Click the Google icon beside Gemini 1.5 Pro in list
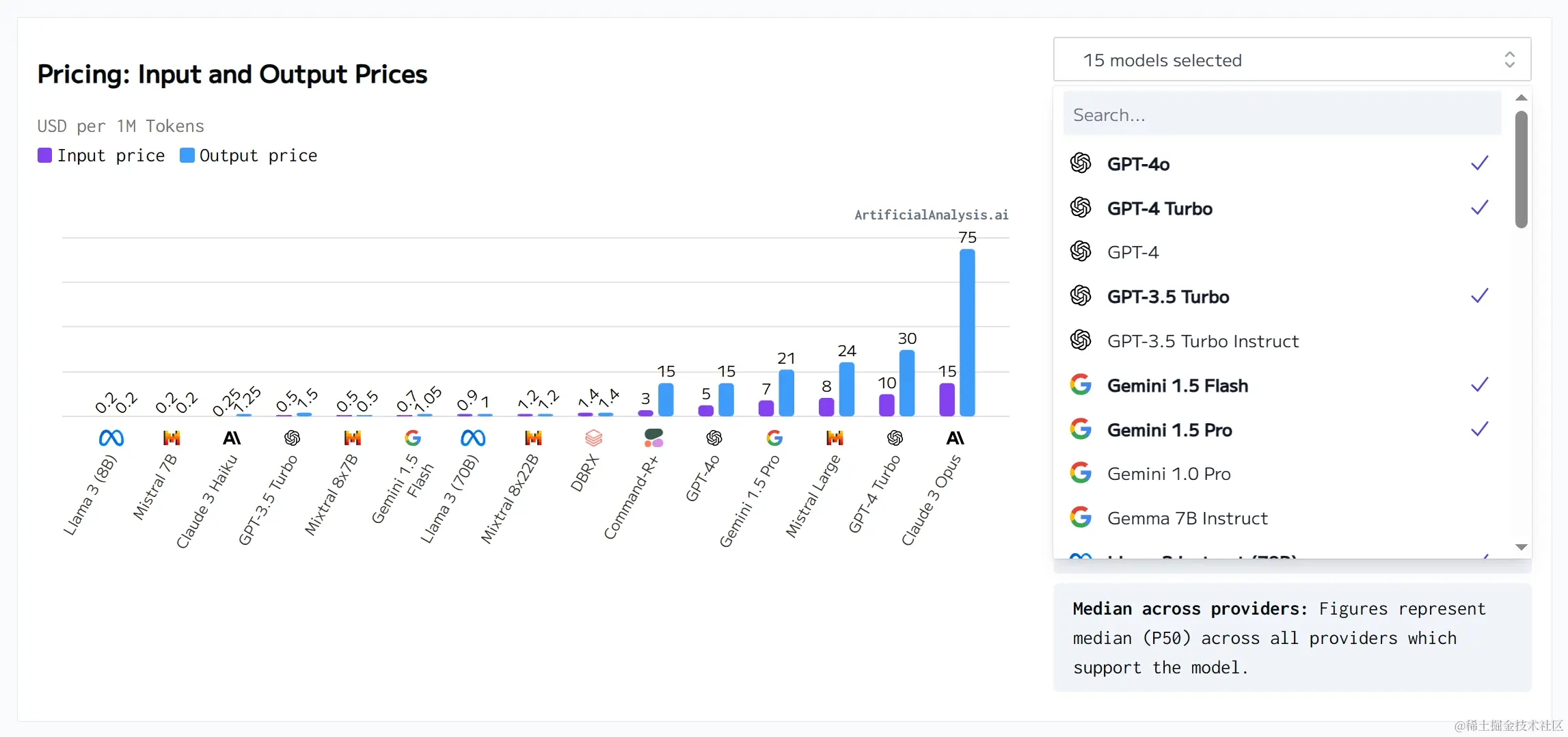Viewport: 1568px width, 737px height. coord(1081,429)
